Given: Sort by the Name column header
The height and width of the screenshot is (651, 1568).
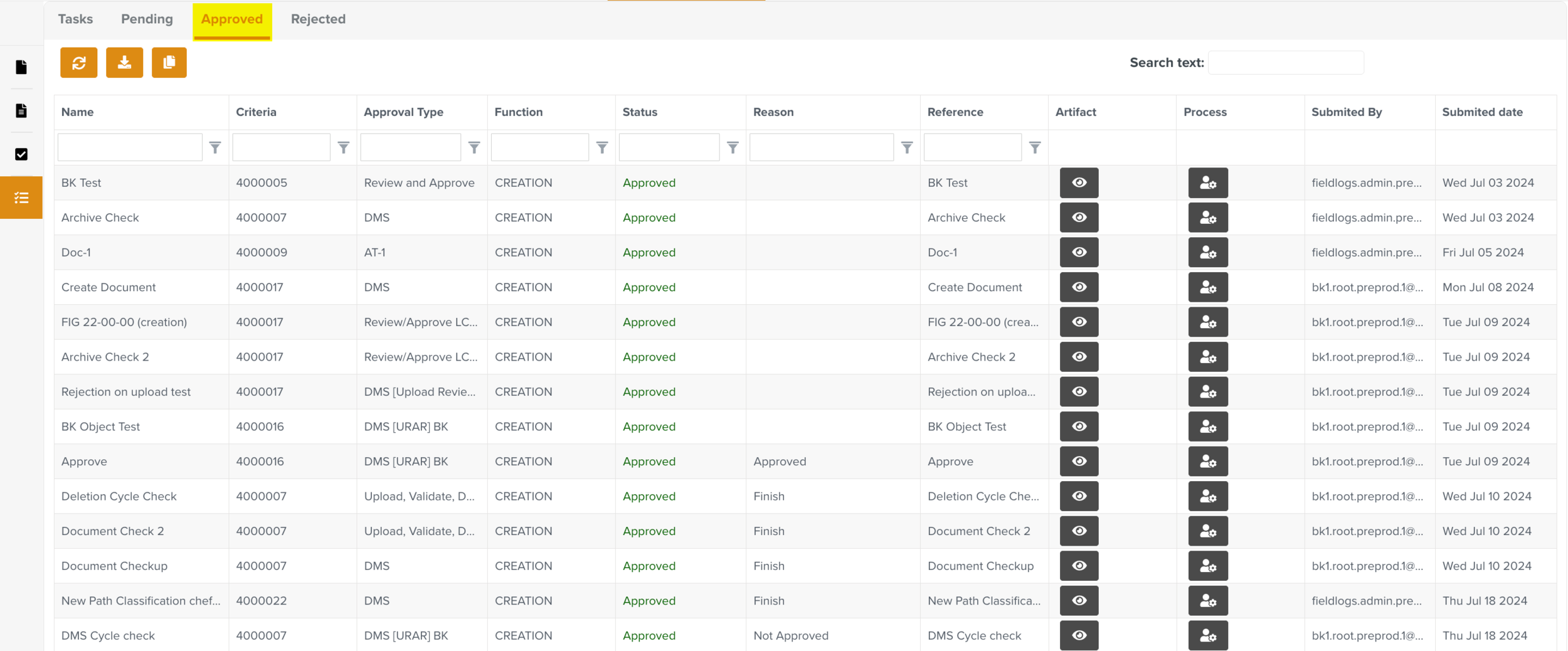Looking at the screenshot, I should pyautogui.click(x=78, y=112).
